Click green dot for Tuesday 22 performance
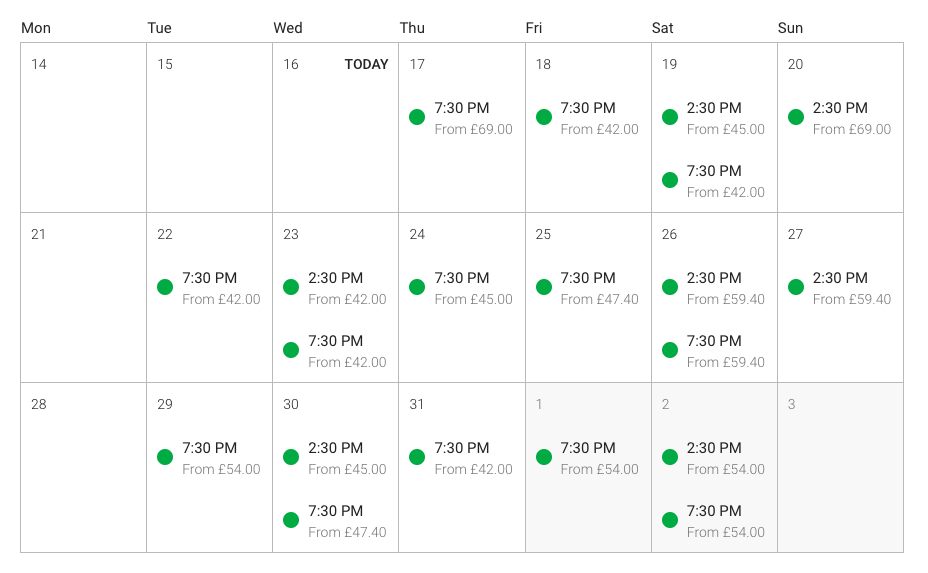Image resolution: width=928 pixels, height=573 pixels. tap(165, 287)
